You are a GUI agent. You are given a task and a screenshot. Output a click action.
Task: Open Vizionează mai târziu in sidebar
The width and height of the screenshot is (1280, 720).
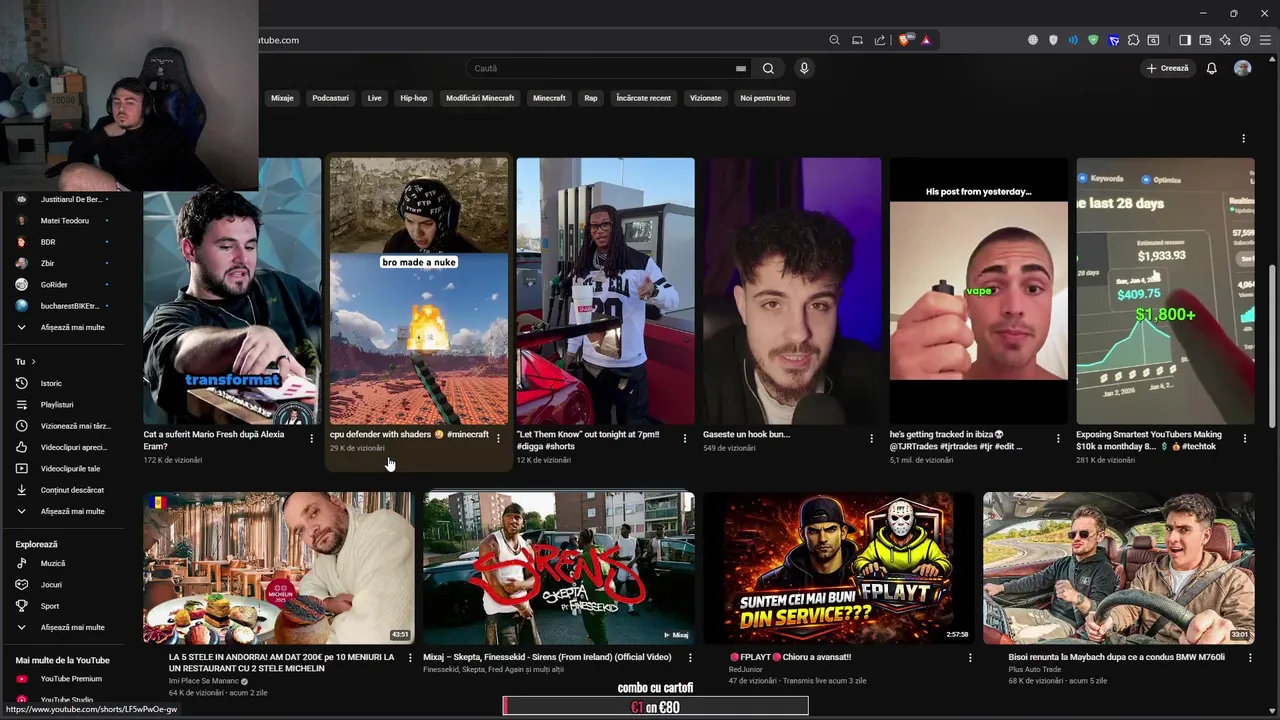[65, 426]
